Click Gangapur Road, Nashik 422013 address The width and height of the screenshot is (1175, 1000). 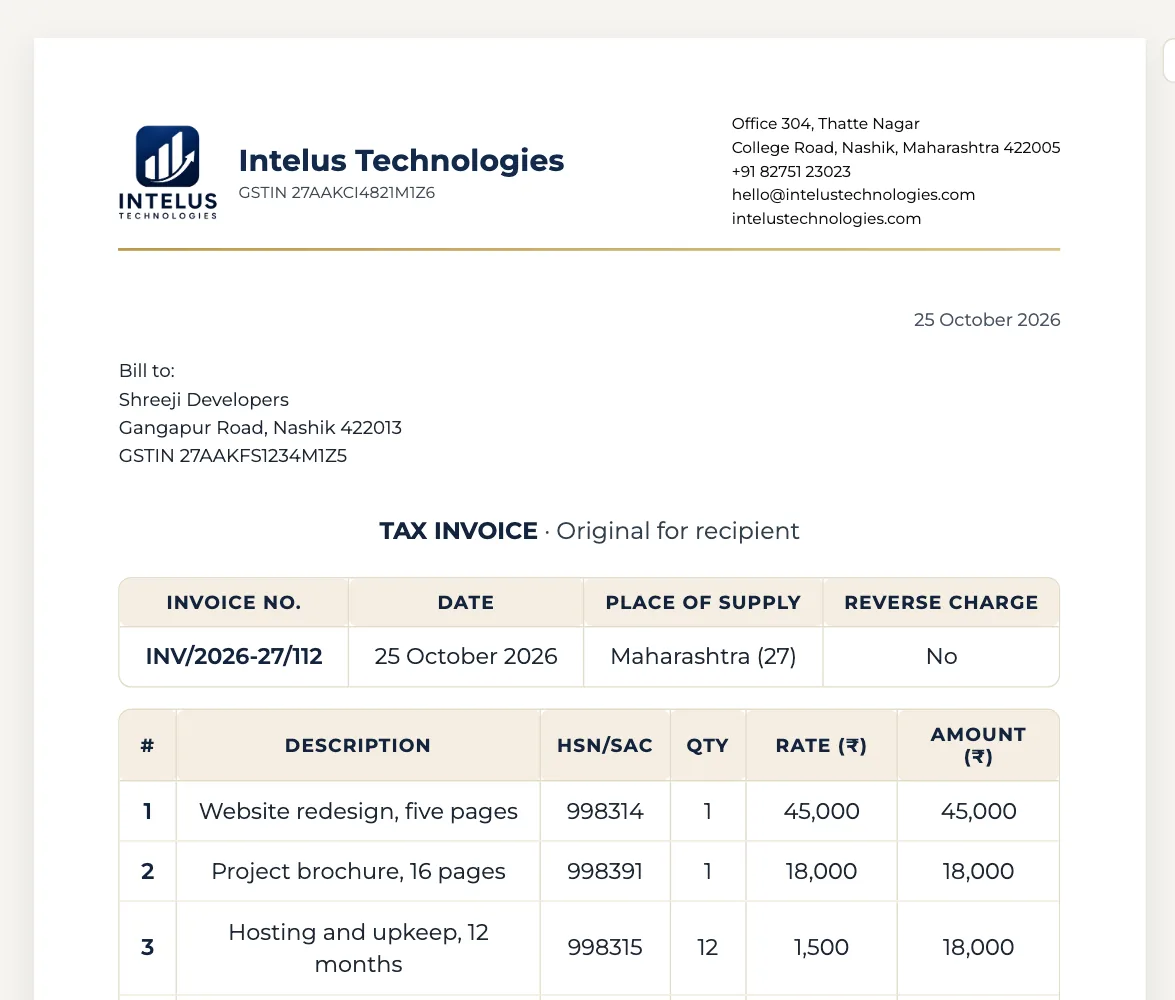(x=260, y=428)
